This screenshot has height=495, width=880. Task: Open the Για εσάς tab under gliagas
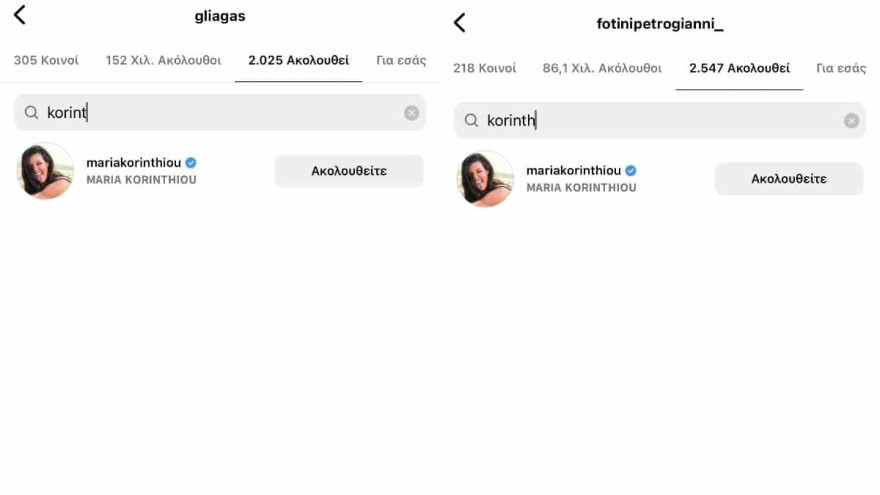tap(401, 60)
